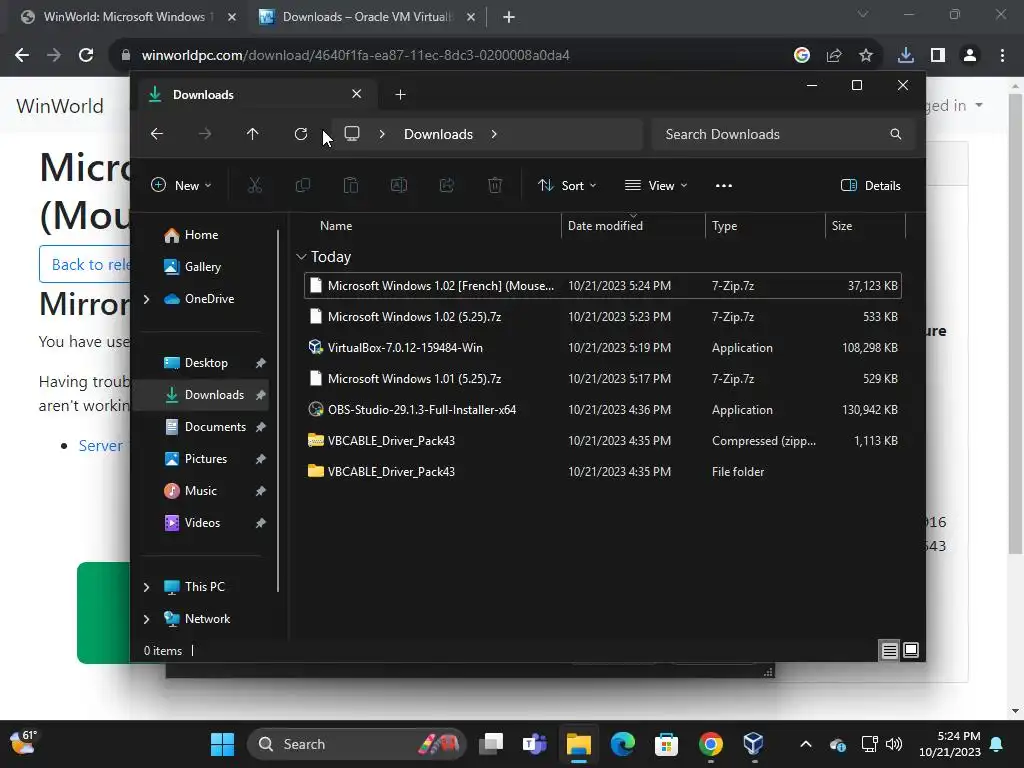Click Chrome's share page icon

(x=834, y=56)
